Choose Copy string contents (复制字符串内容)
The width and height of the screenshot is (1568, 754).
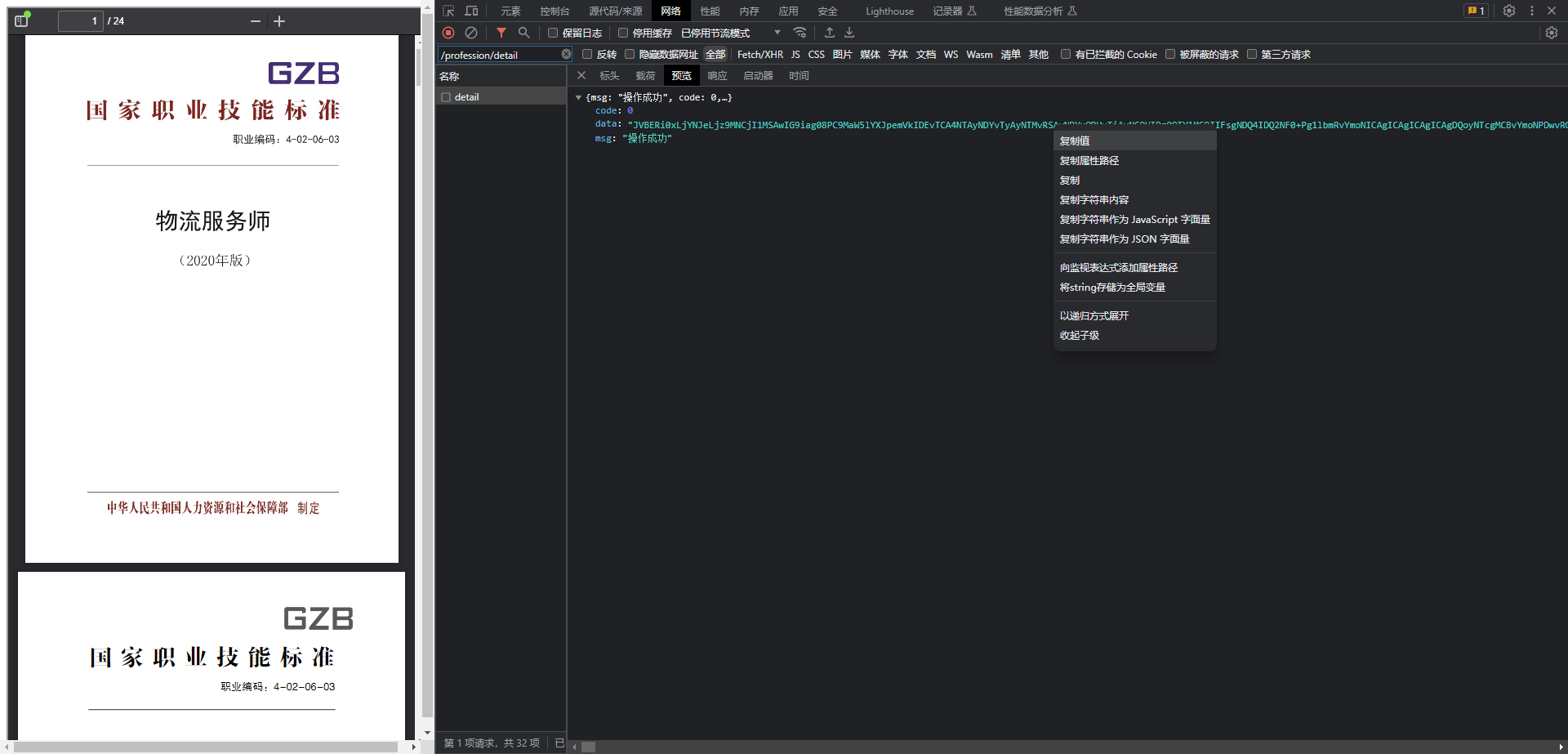click(1135, 199)
